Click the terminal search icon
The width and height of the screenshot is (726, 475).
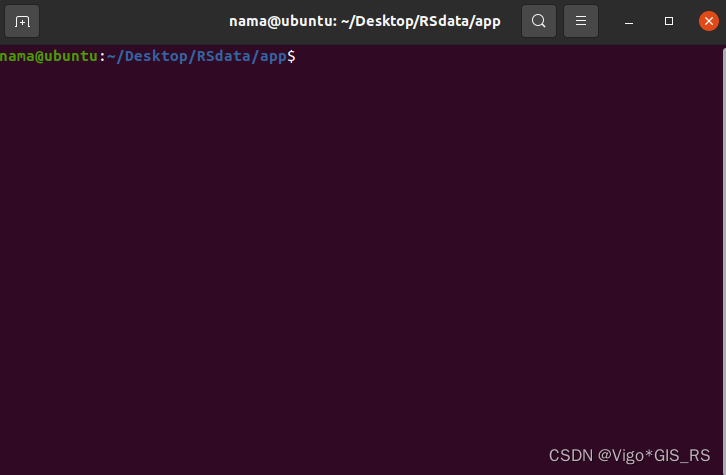click(538, 21)
